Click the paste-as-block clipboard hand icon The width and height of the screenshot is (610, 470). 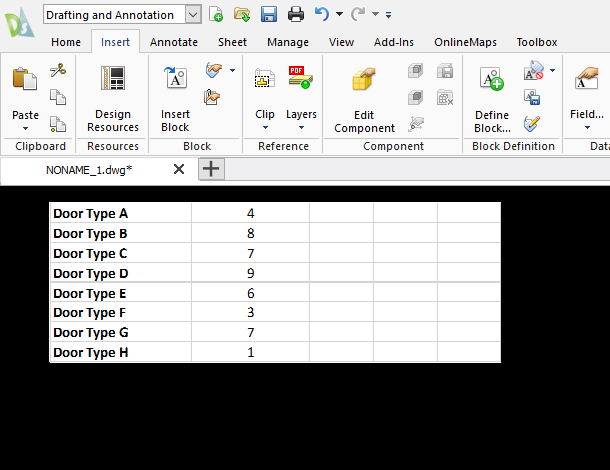pos(212,97)
